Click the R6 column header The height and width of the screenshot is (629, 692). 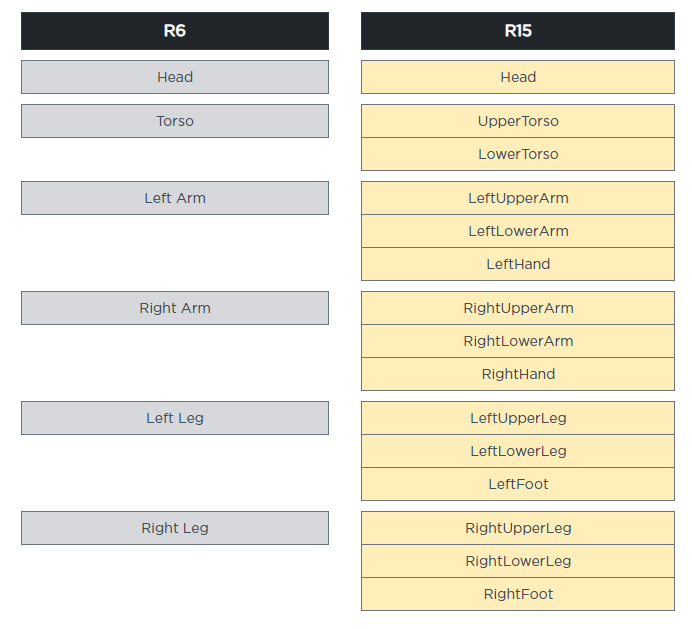pos(175,31)
